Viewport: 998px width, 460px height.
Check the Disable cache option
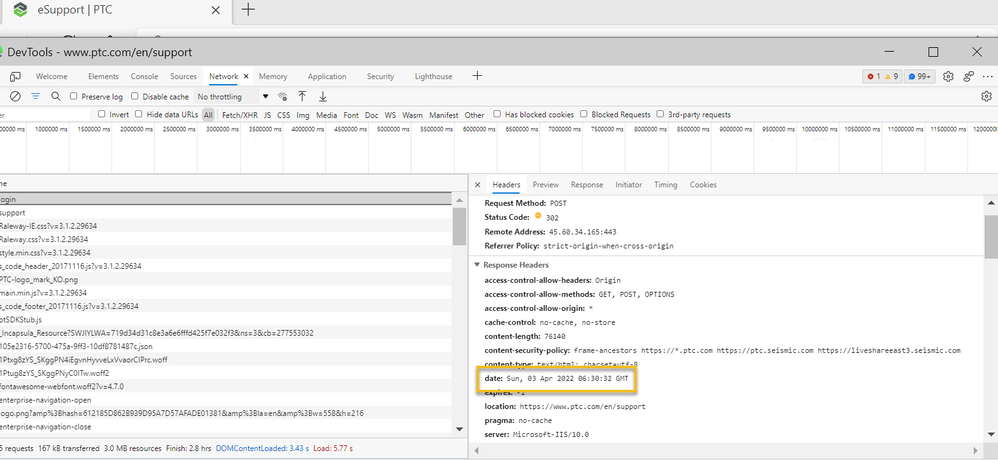tap(136, 97)
